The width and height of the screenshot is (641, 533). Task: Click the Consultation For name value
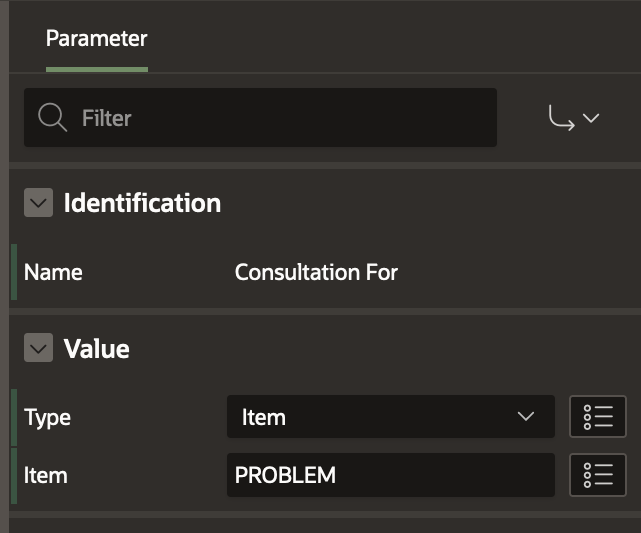tap(316, 272)
